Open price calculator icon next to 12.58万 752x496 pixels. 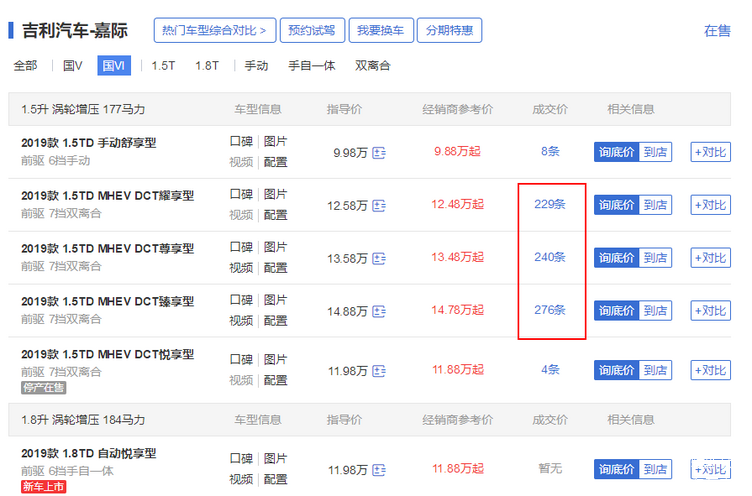(379, 206)
